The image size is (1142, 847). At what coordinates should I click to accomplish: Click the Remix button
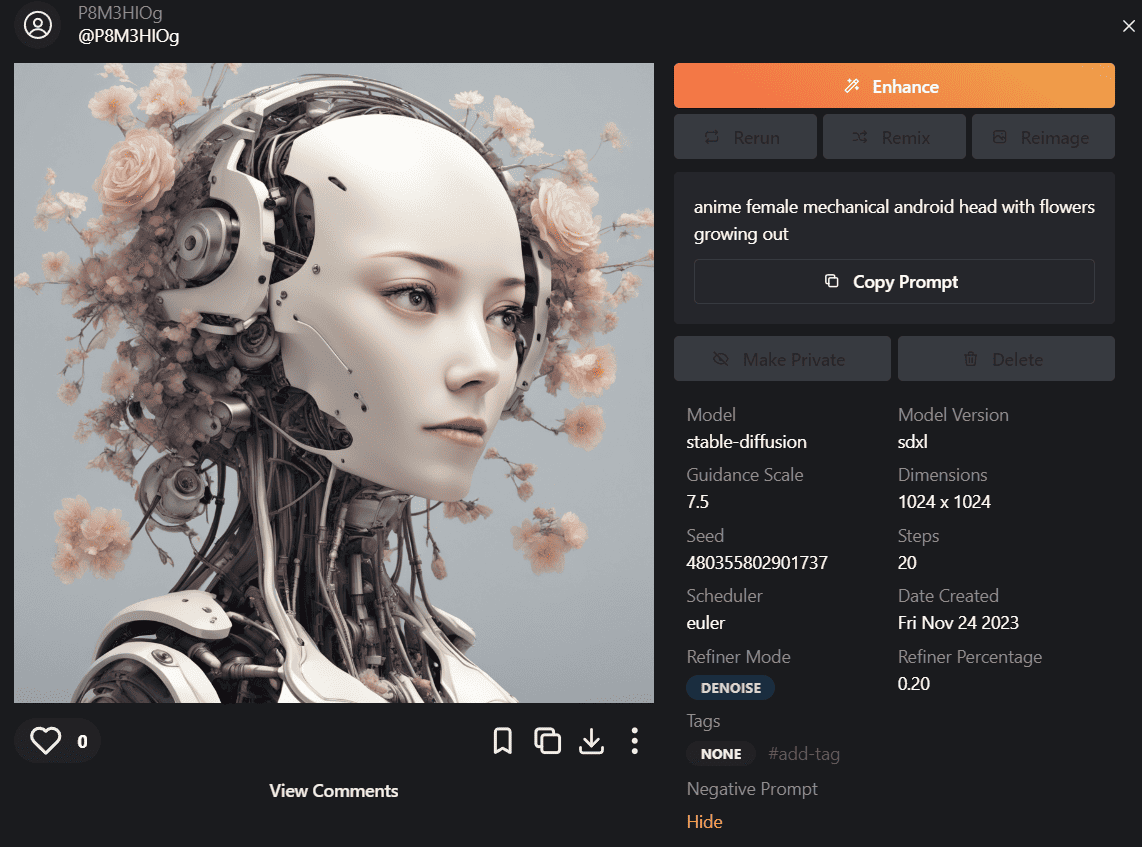[894, 137]
